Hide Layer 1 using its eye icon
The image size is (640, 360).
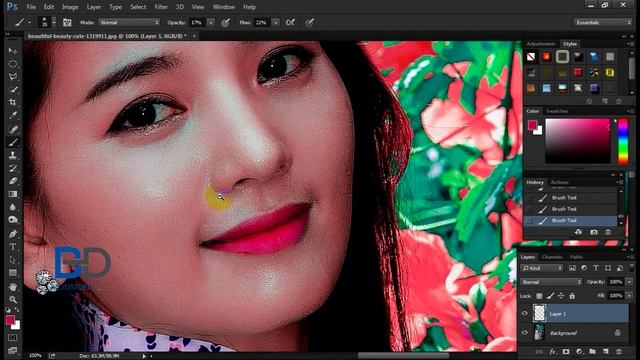[x=525, y=313]
